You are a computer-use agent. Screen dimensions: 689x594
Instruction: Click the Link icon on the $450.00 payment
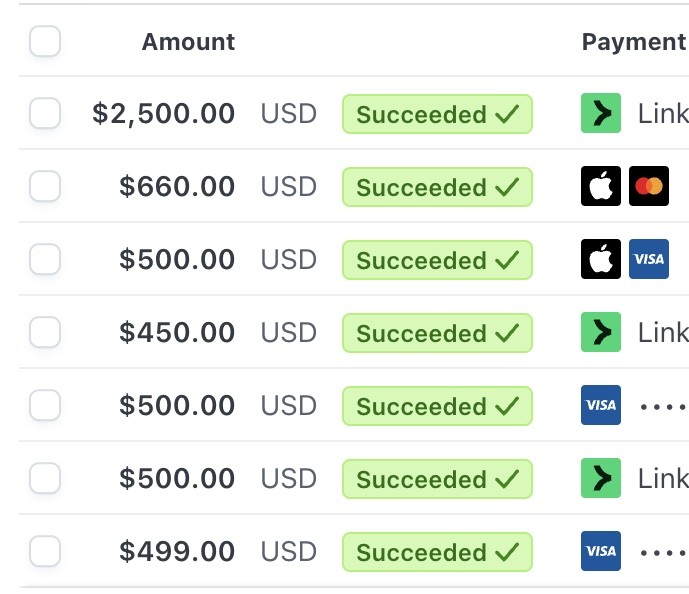click(601, 333)
